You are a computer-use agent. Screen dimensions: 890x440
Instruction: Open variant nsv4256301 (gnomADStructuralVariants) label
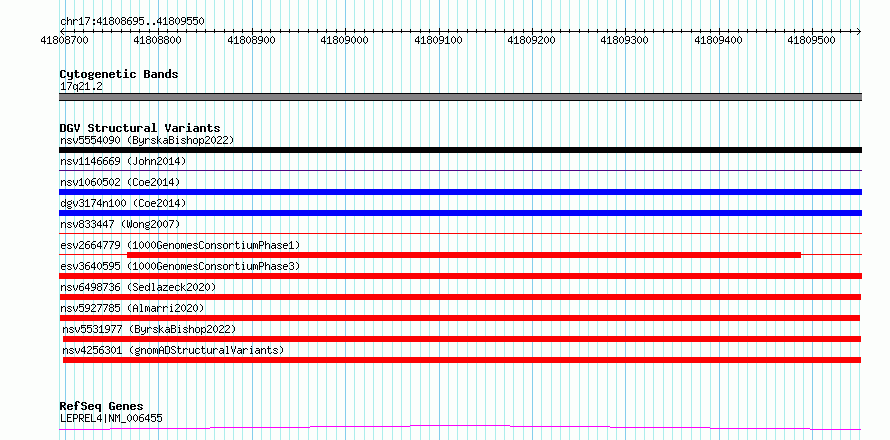(x=173, y=350)
